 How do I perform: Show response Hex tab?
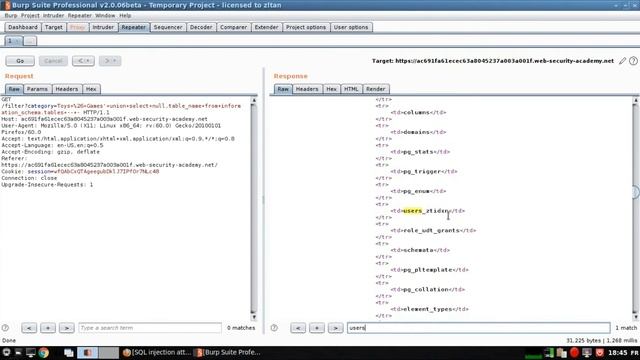331,89
